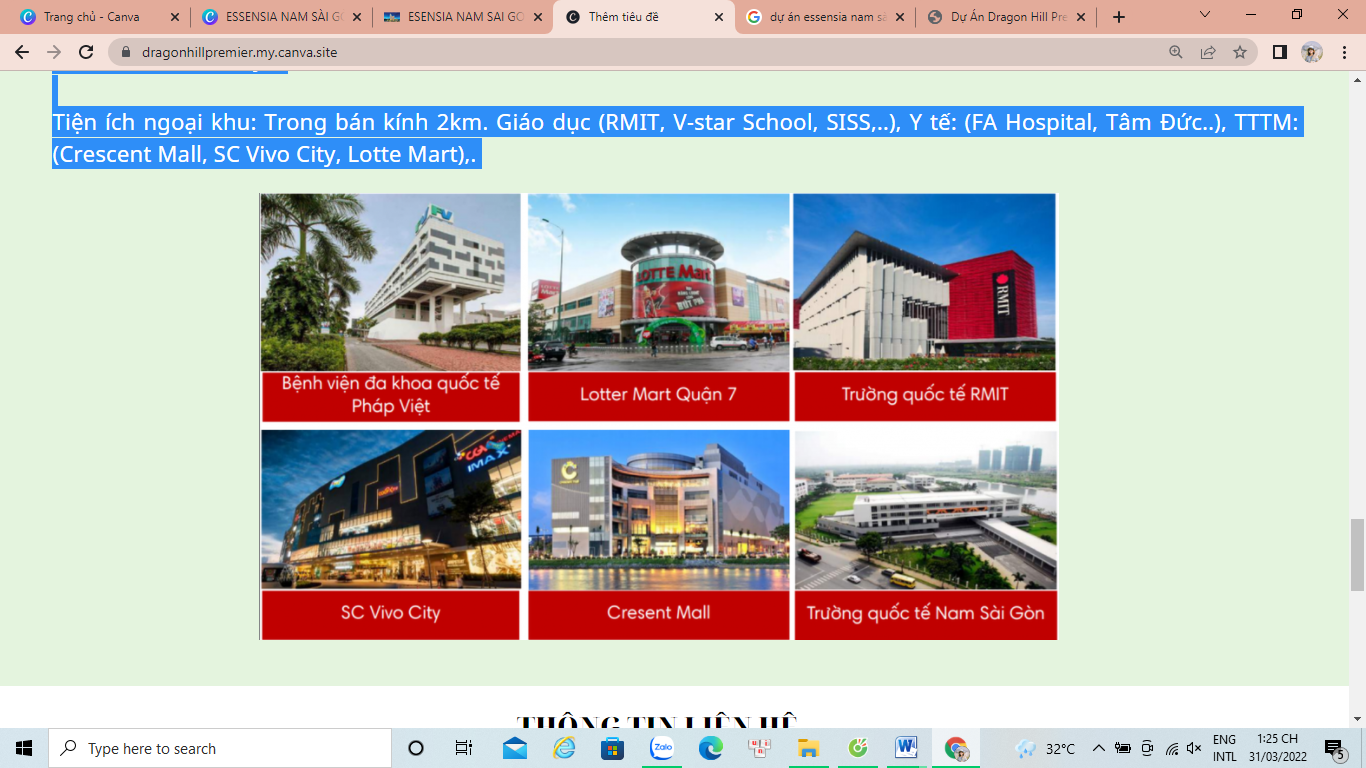Click the Bệnh viện đa khoa quốc tế caption
Image resolution: width=1366 pixels, height=768 pixels.
[391, 395]
